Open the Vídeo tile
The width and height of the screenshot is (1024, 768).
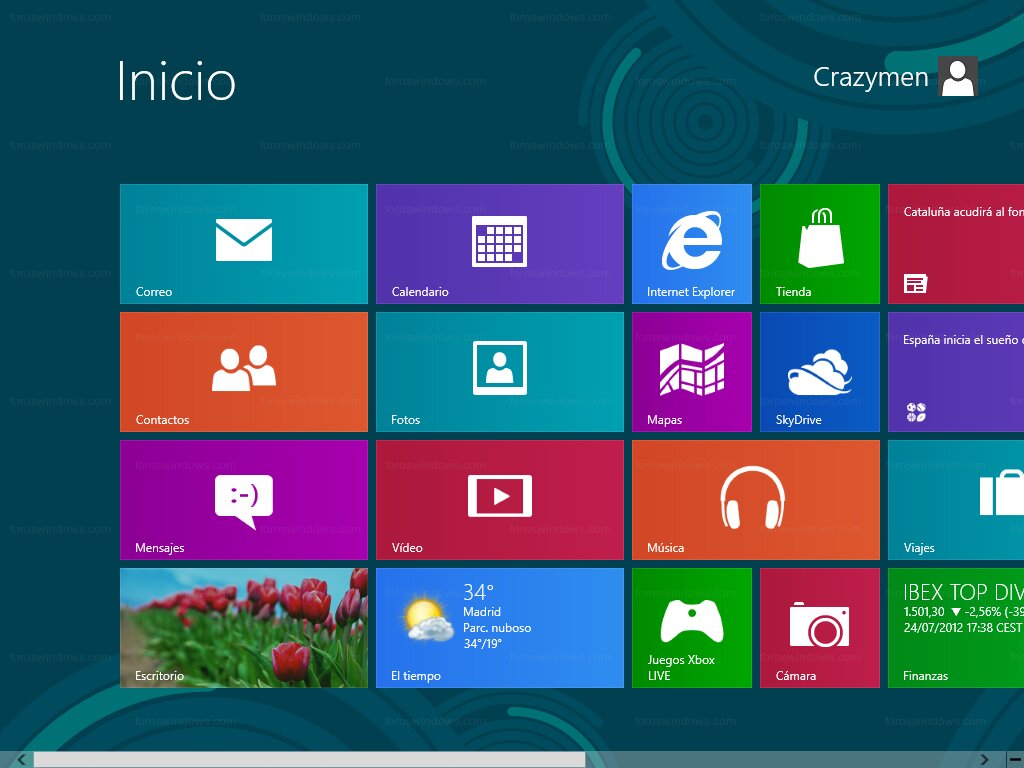click(x=500, y=500)
